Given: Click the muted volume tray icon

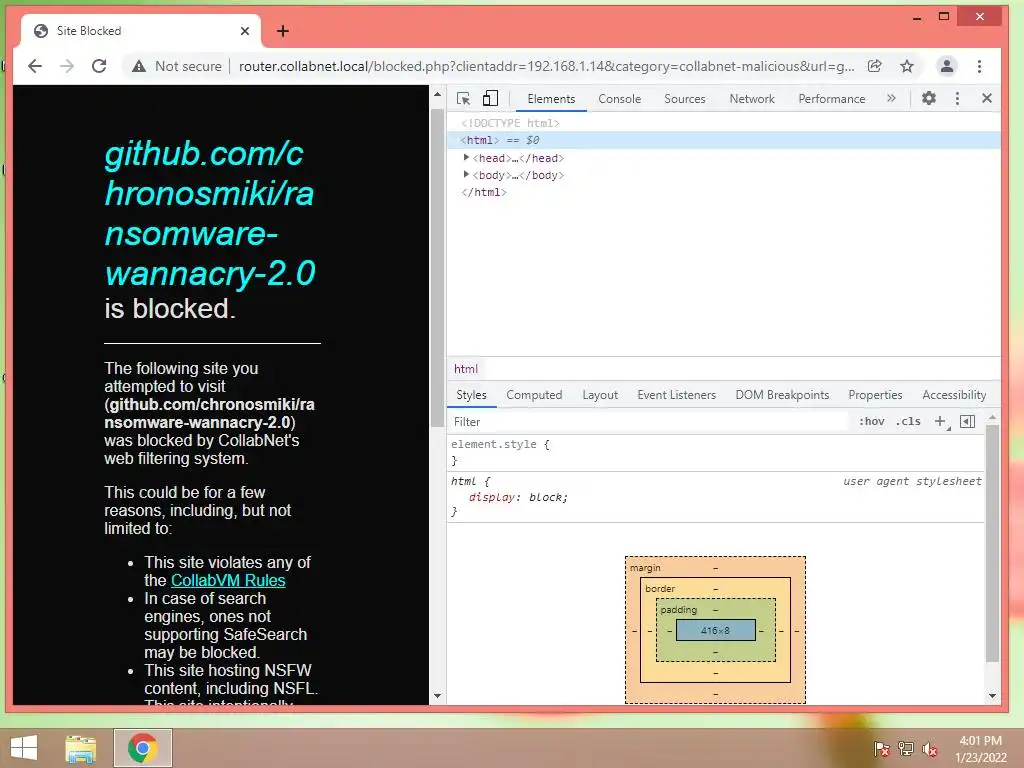Looking at the screenshot, I should (x=930, y=749).
